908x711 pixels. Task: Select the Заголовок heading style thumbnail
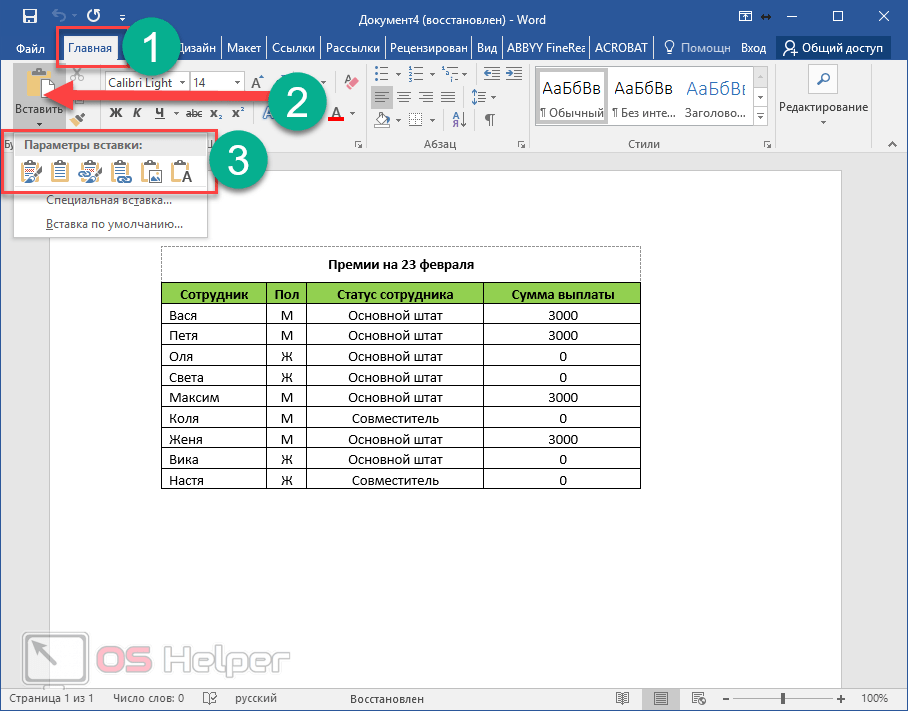(x=716, y=97)
